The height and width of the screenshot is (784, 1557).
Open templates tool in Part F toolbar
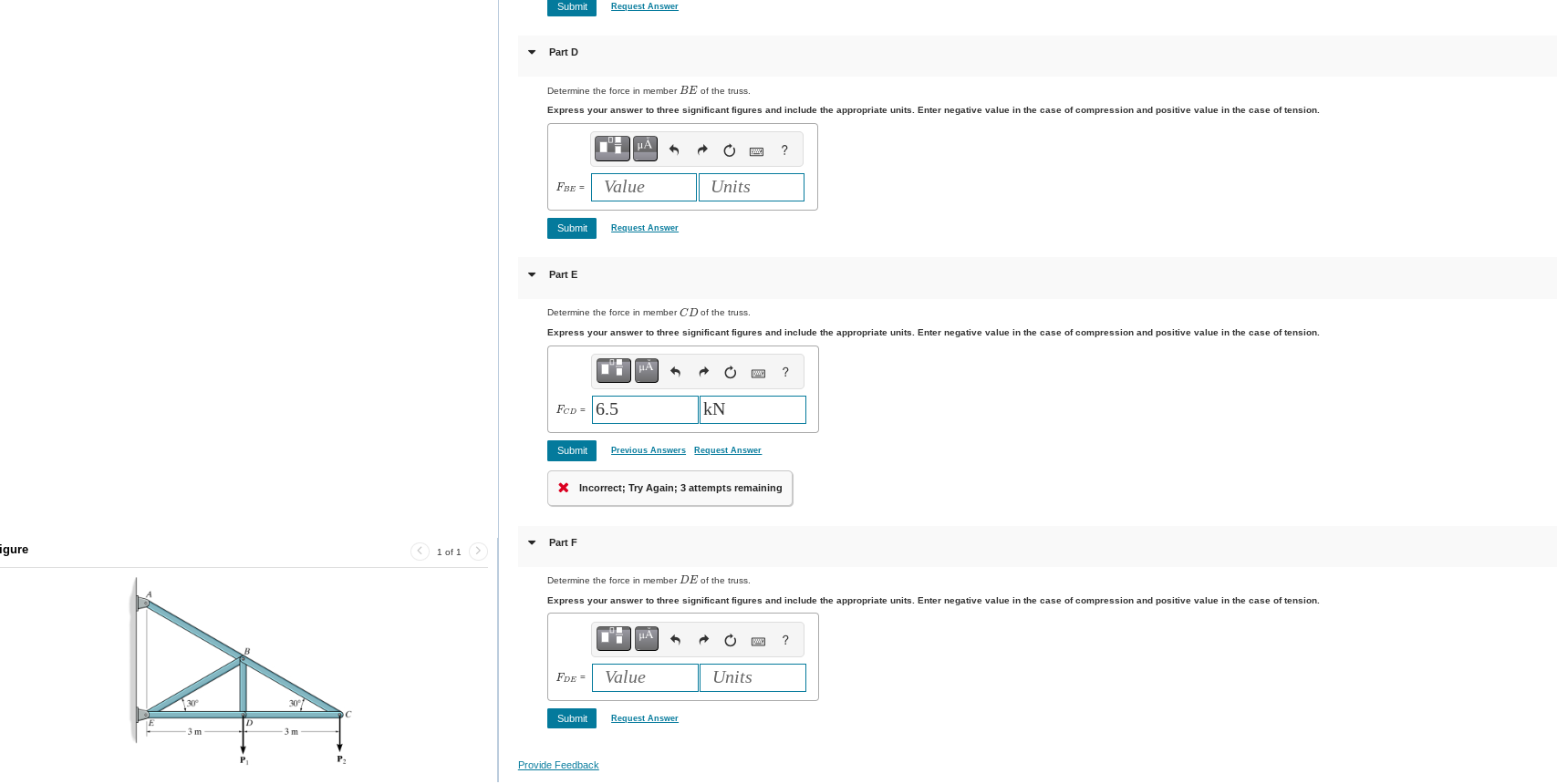click(614, 638)
